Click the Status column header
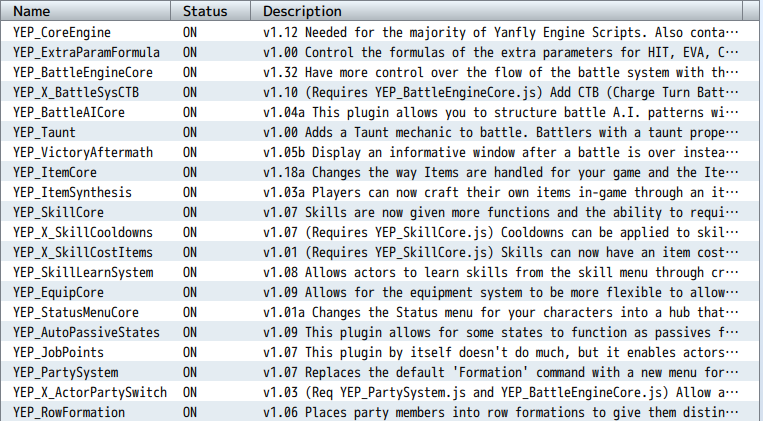This screenshot has width=763, height=421. [x=210, y=11]
